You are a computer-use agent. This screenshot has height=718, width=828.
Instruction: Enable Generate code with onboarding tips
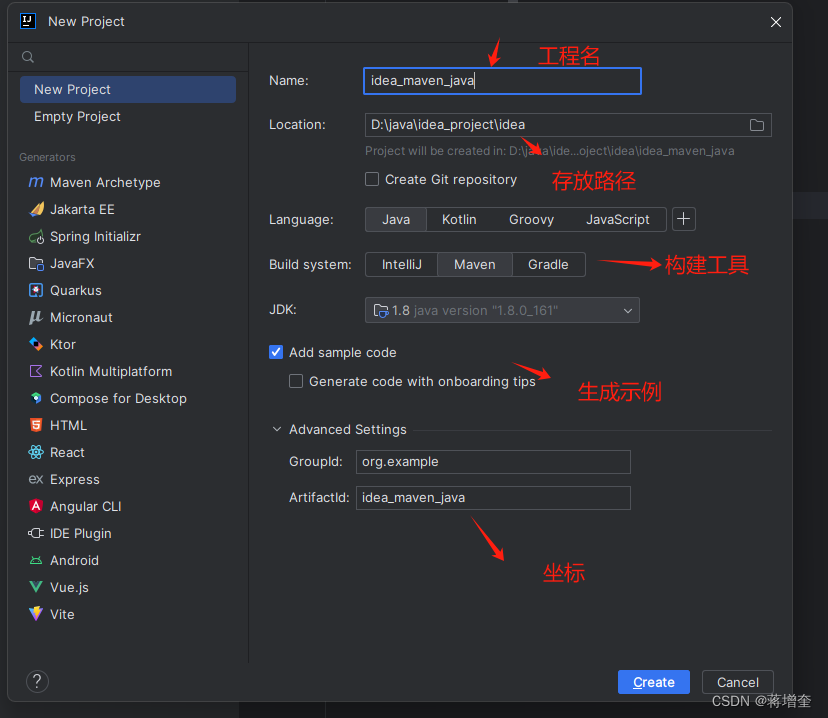(x=296, y=381)
